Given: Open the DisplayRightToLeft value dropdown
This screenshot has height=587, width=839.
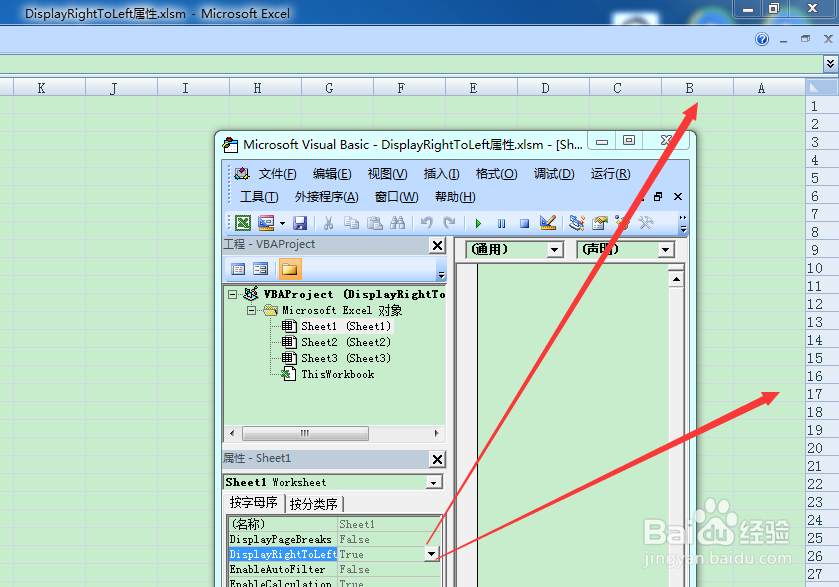Looking at the screenshot, I should coord(431,554).
